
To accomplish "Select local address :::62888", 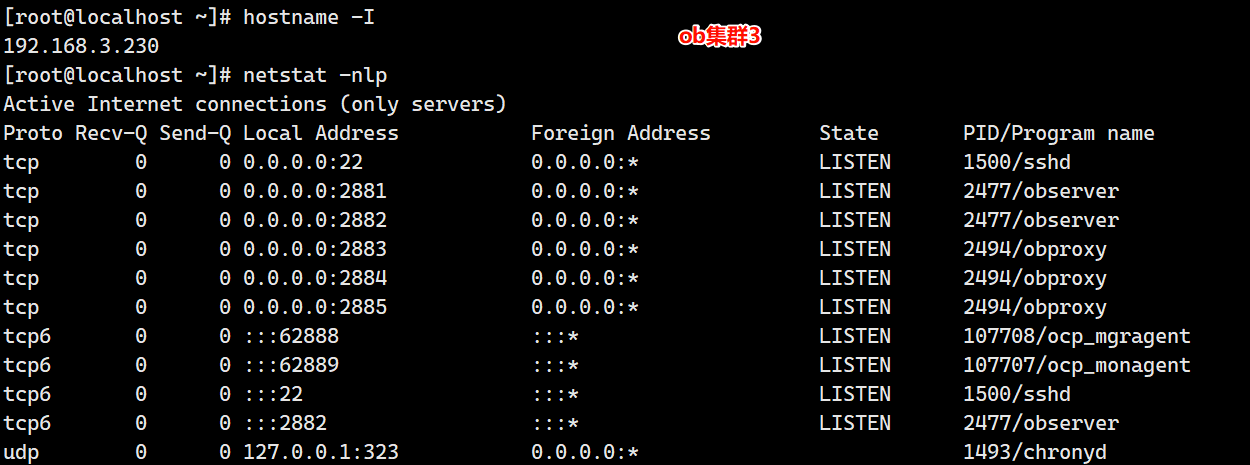I will click(291, 336).
